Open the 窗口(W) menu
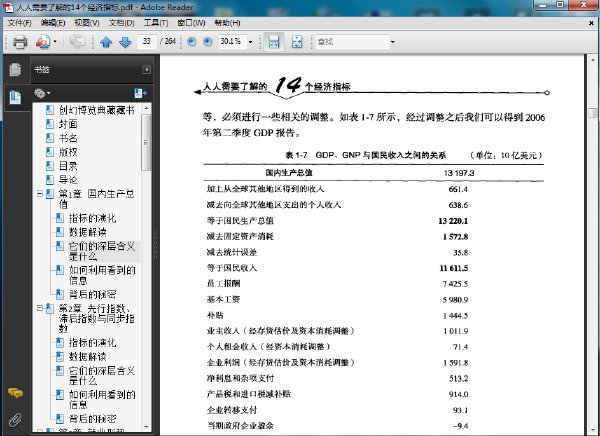 pos(191,23)
